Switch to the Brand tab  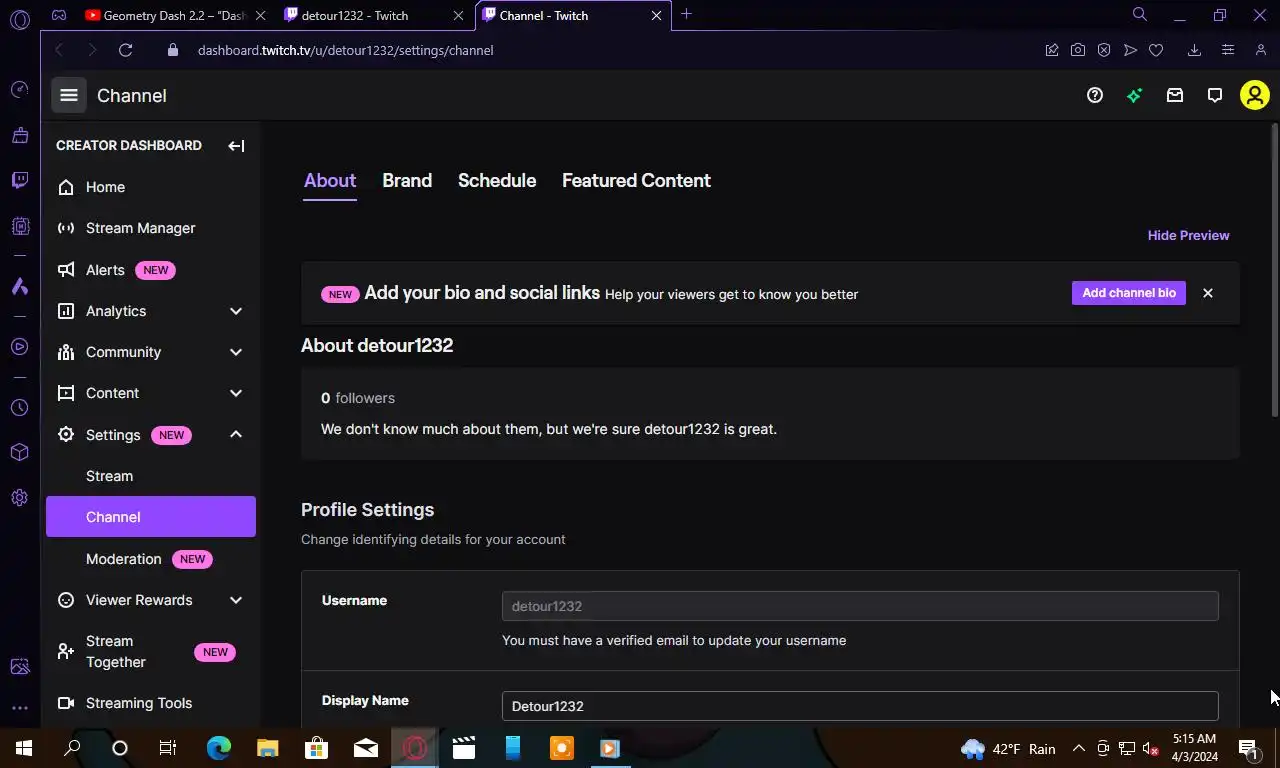coord(407,181)
